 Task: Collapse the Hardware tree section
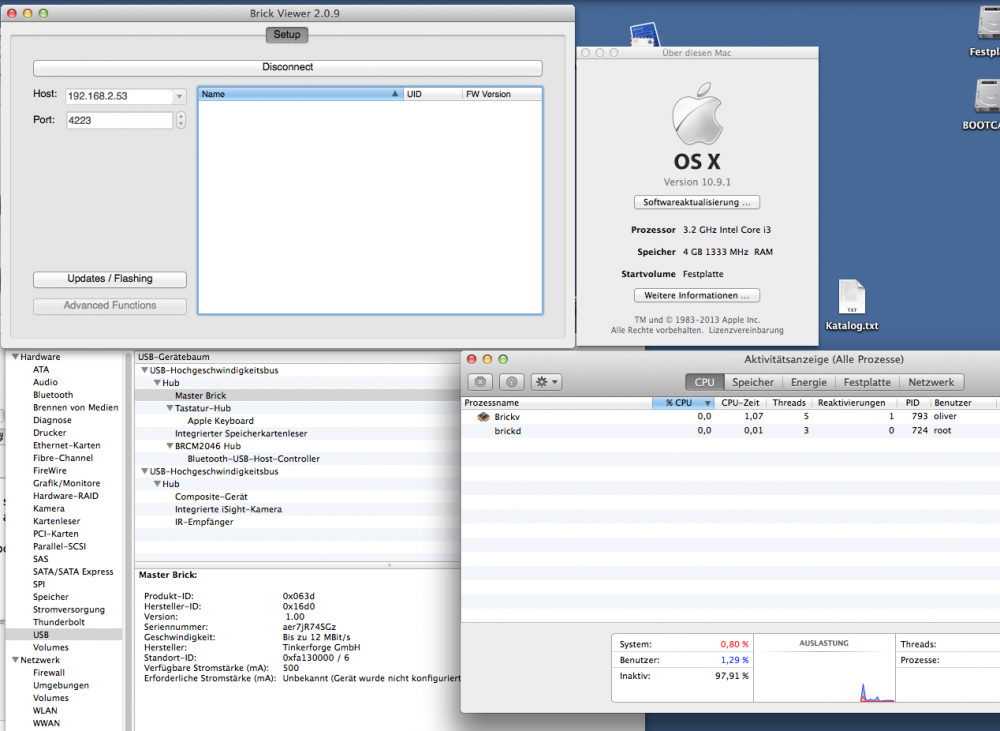pos(15,357)
